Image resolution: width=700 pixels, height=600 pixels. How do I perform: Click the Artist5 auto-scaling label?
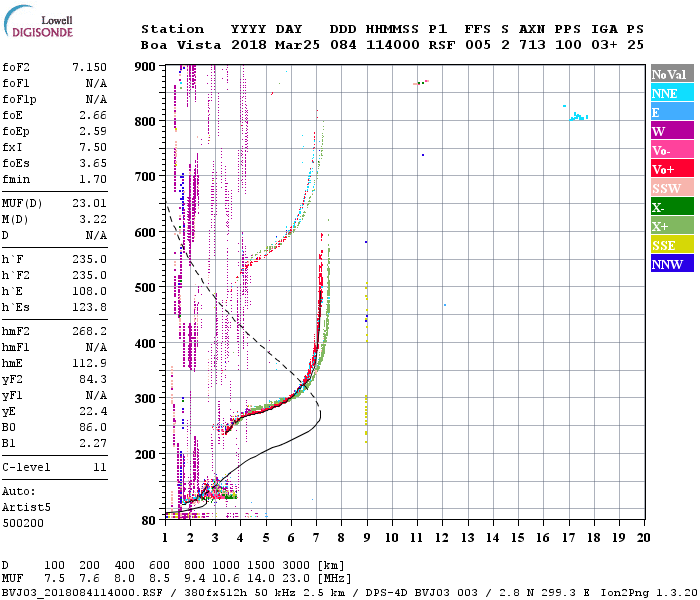[x=26, y=508]
